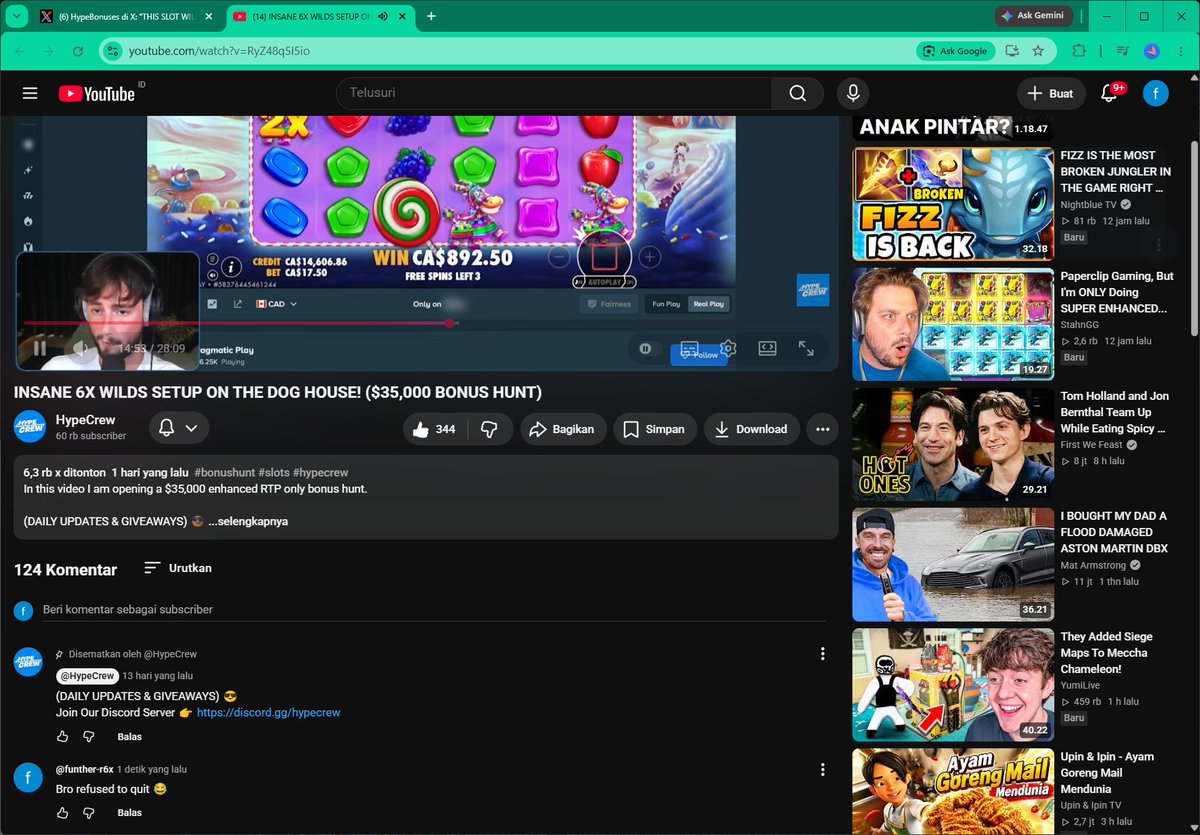1200x835 pixels.
Task: Open the 'FIZZ IS BACK' video thumbnail
Action: point(953,204)
